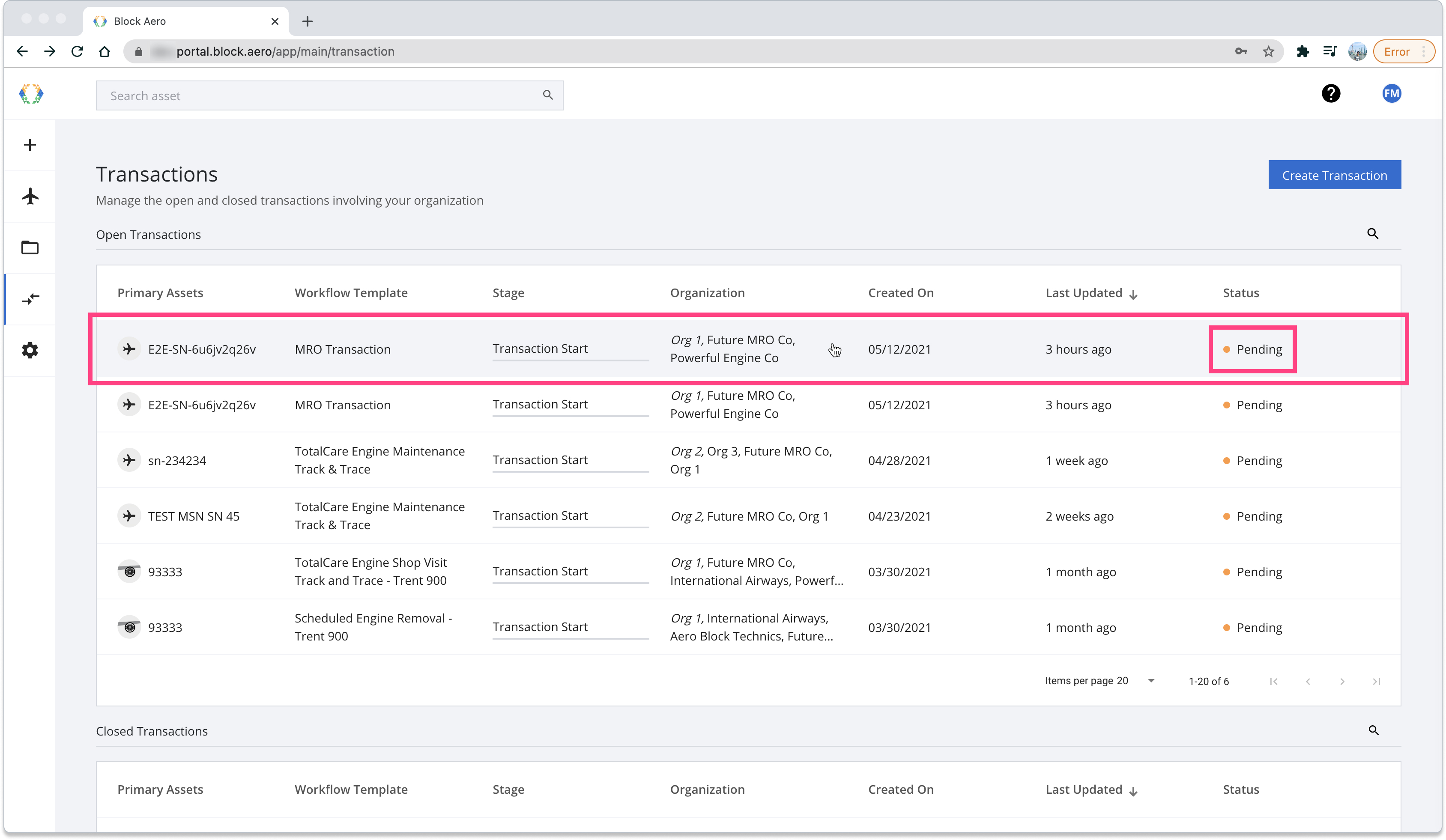Click engine icon of Scheduled Engine Removal row

(x=129, y=627)
